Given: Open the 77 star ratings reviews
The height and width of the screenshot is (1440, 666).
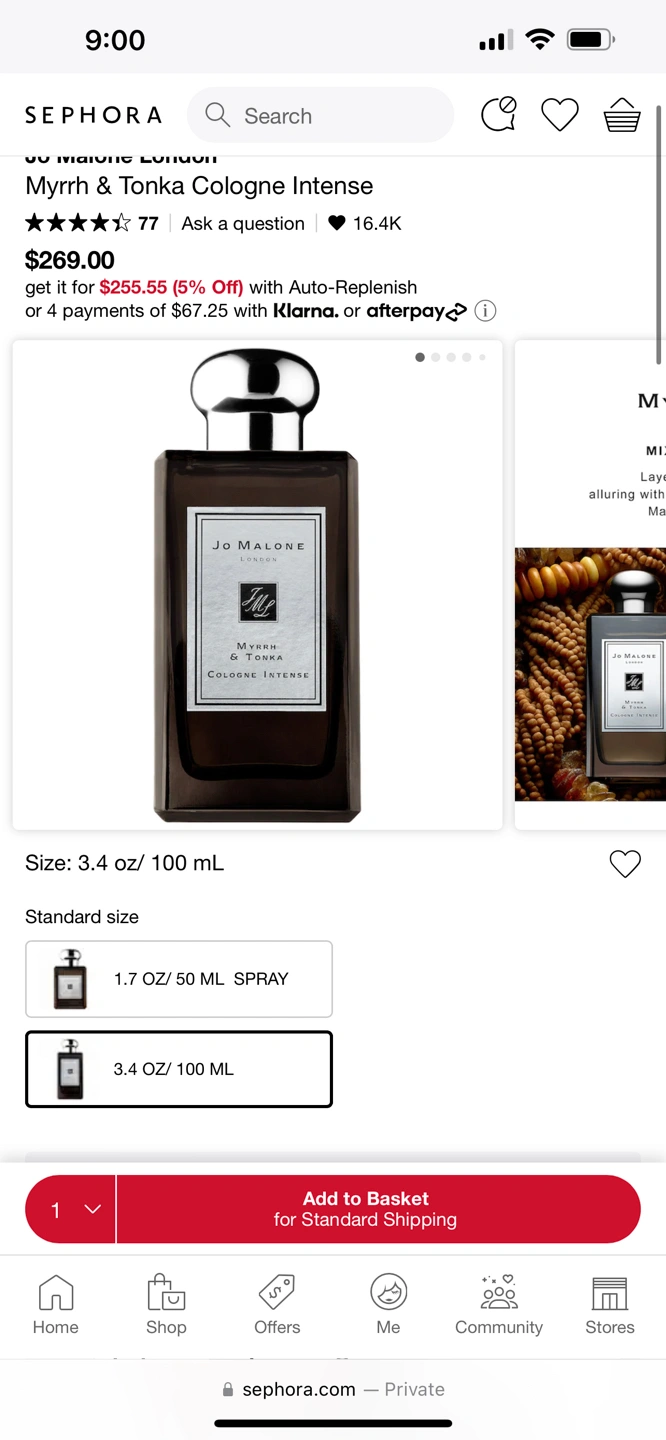Looking at the screenshot, I should click(92, 223).
